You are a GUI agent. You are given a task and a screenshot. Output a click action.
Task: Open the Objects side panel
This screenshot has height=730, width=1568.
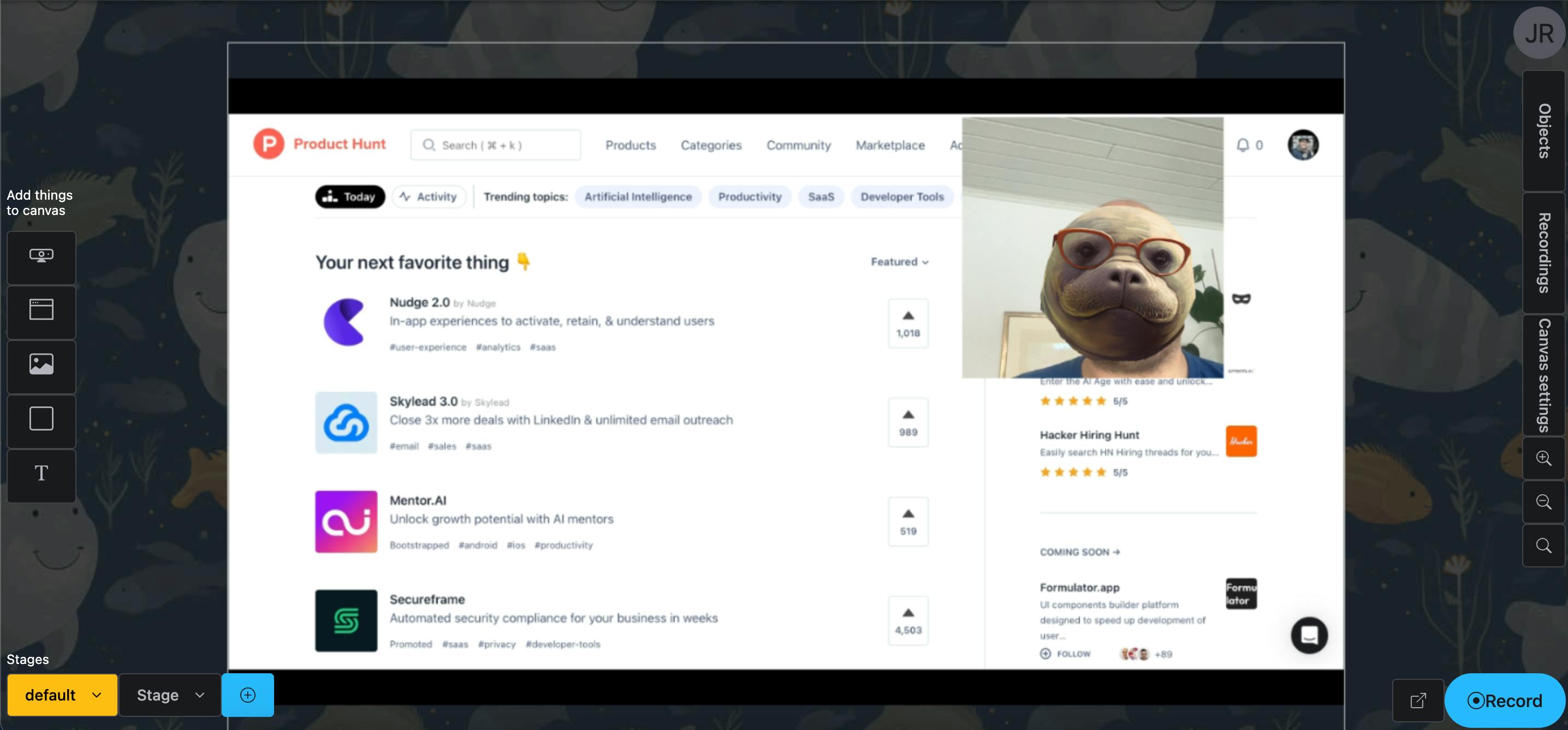(1543, 131)
